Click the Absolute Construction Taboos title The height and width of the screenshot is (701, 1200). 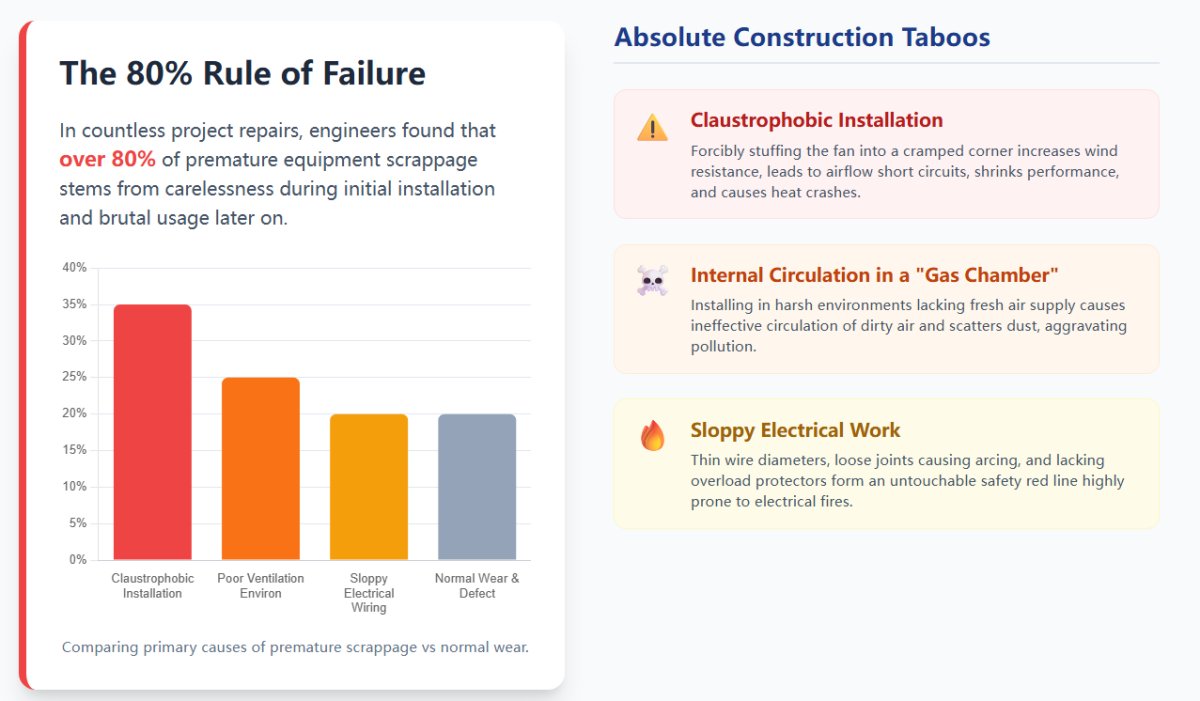click(x=801, y=38)
